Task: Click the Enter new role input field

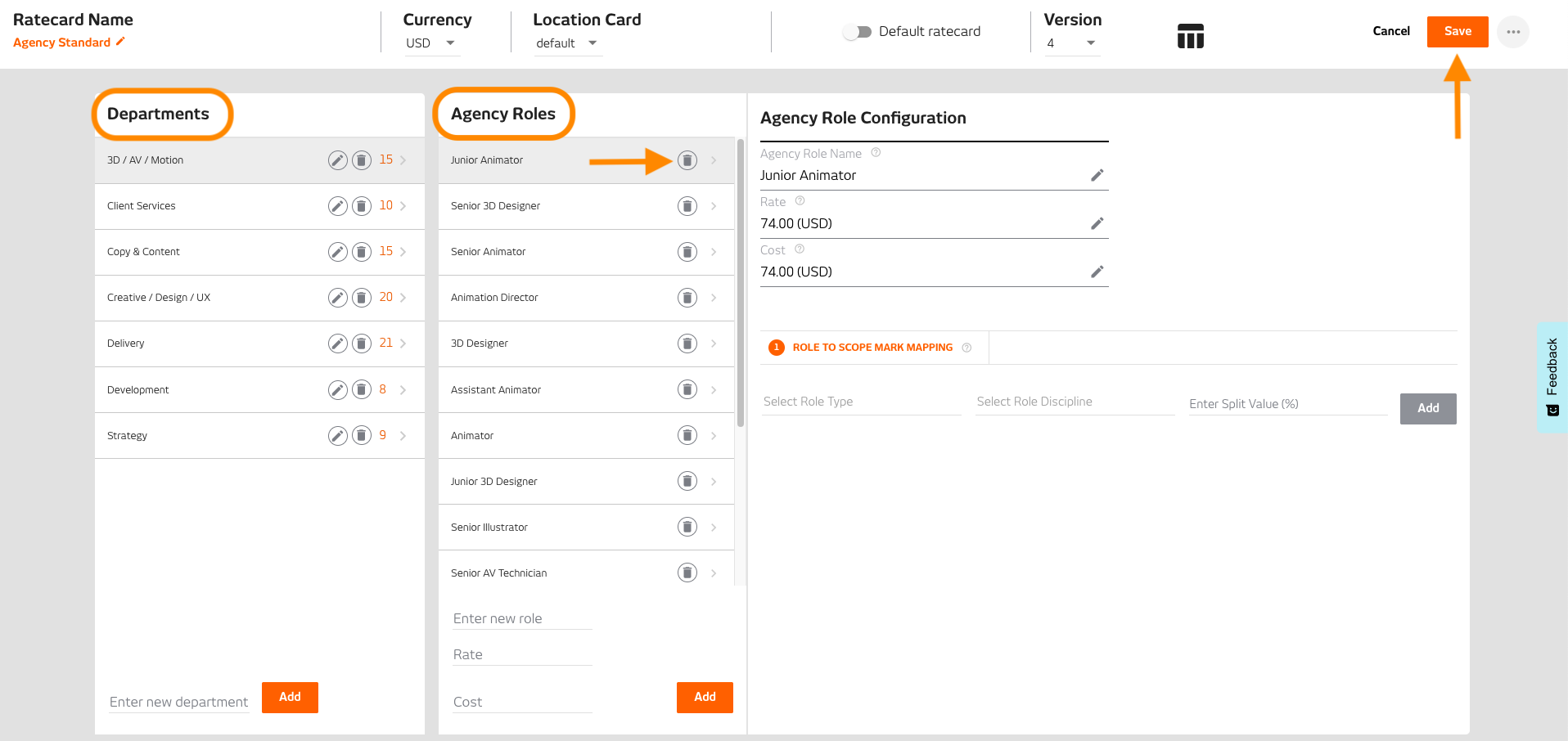Action: tap(521, 618)
